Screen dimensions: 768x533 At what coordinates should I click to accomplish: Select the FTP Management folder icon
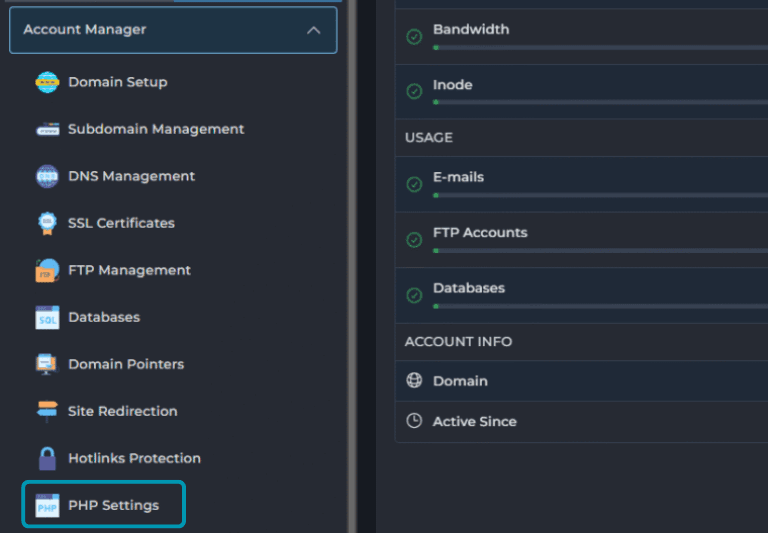47,271
